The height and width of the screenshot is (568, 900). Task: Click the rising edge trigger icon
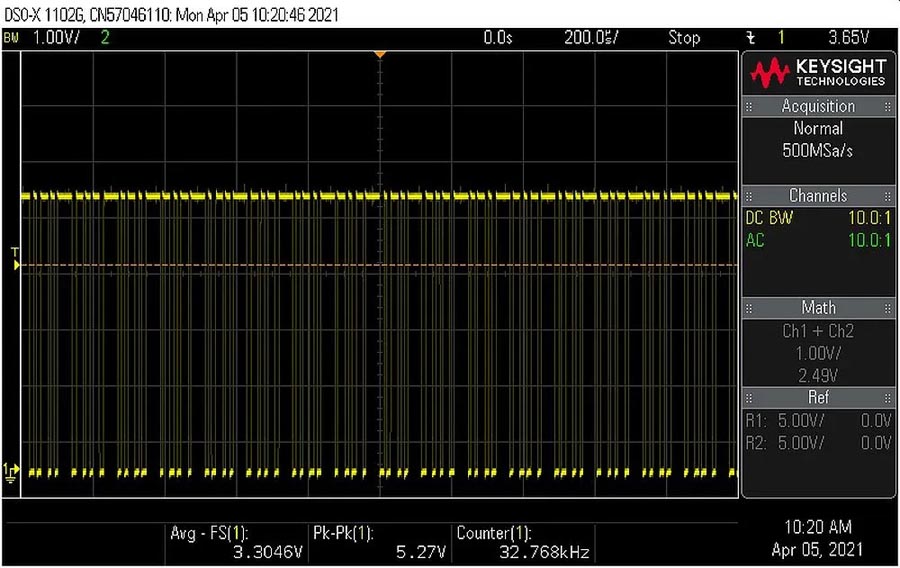(x=750, y=38)
